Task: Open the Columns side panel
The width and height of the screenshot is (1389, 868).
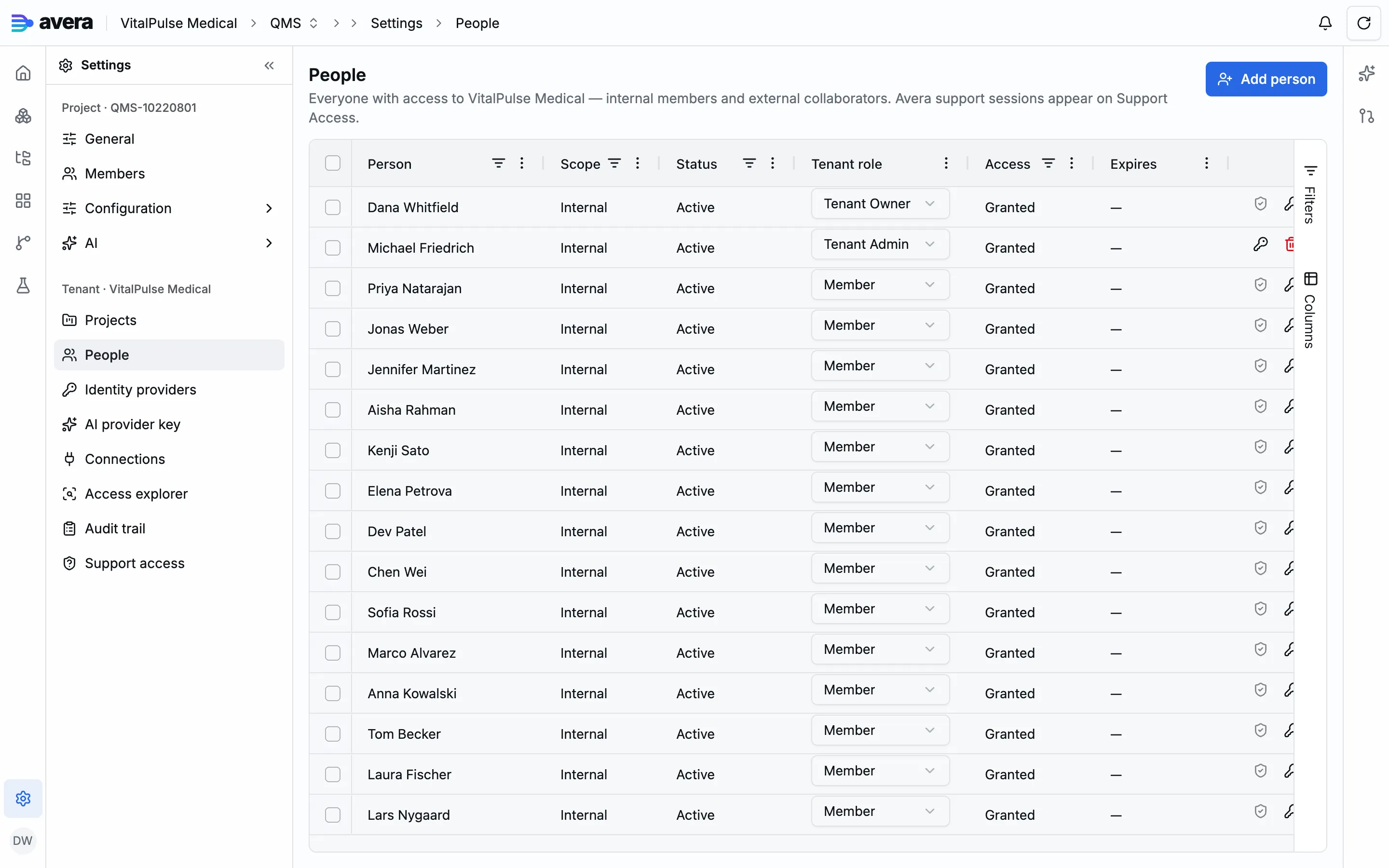Action: coord(1310,310)
